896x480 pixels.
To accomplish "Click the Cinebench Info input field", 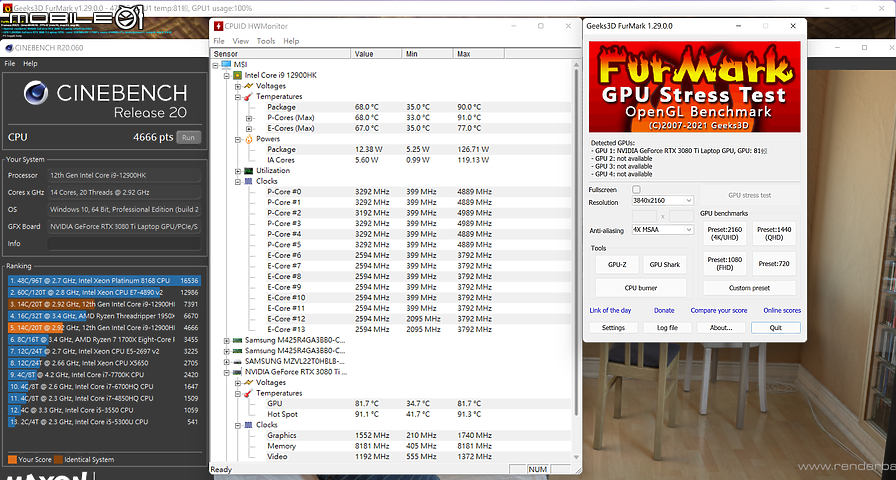I will 124,243.
